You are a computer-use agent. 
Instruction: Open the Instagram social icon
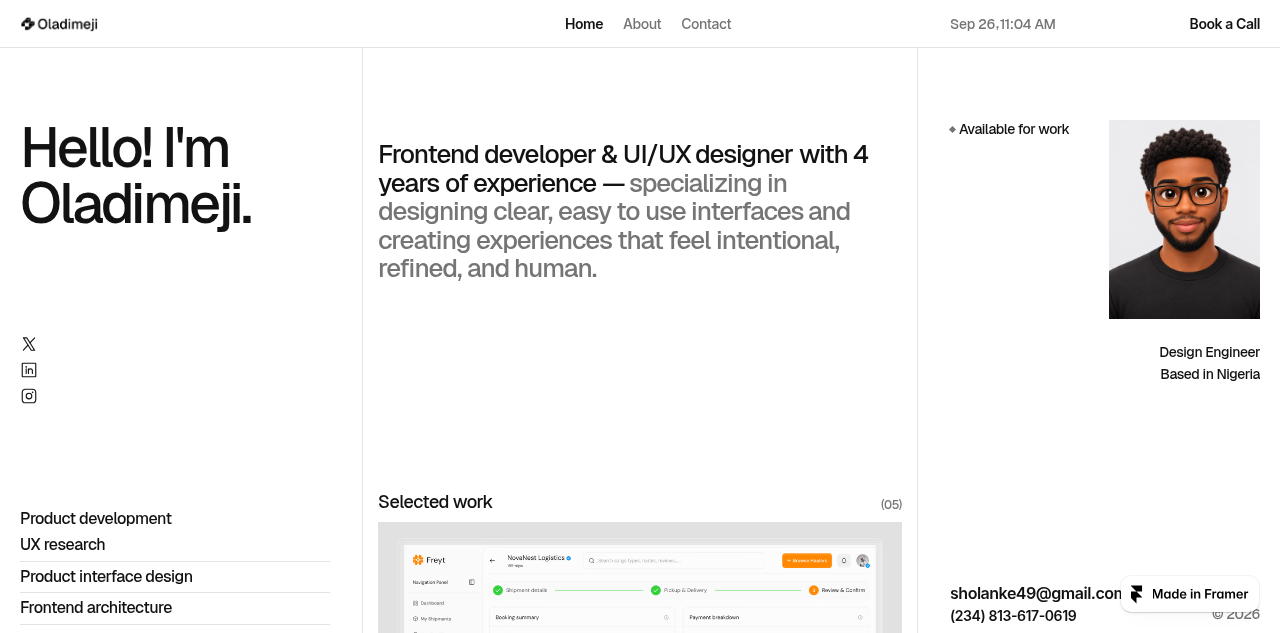point(29,396)
